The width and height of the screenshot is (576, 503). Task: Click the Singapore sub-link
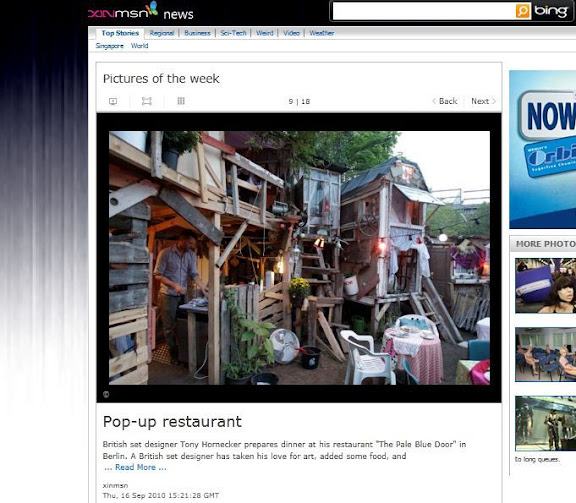[x=109, y=46]
